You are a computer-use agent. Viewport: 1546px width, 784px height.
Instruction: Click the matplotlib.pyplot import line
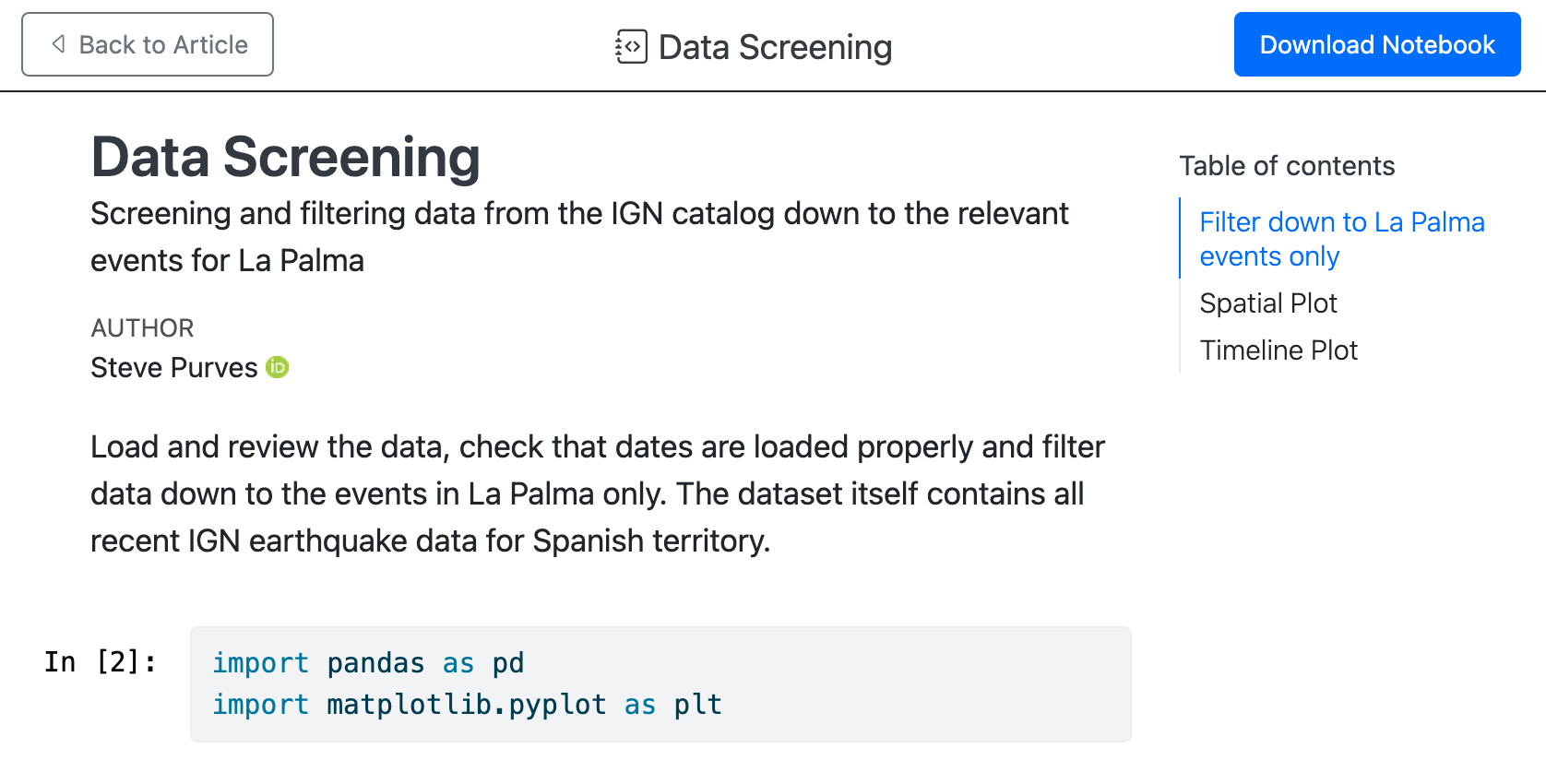[467, 704]
